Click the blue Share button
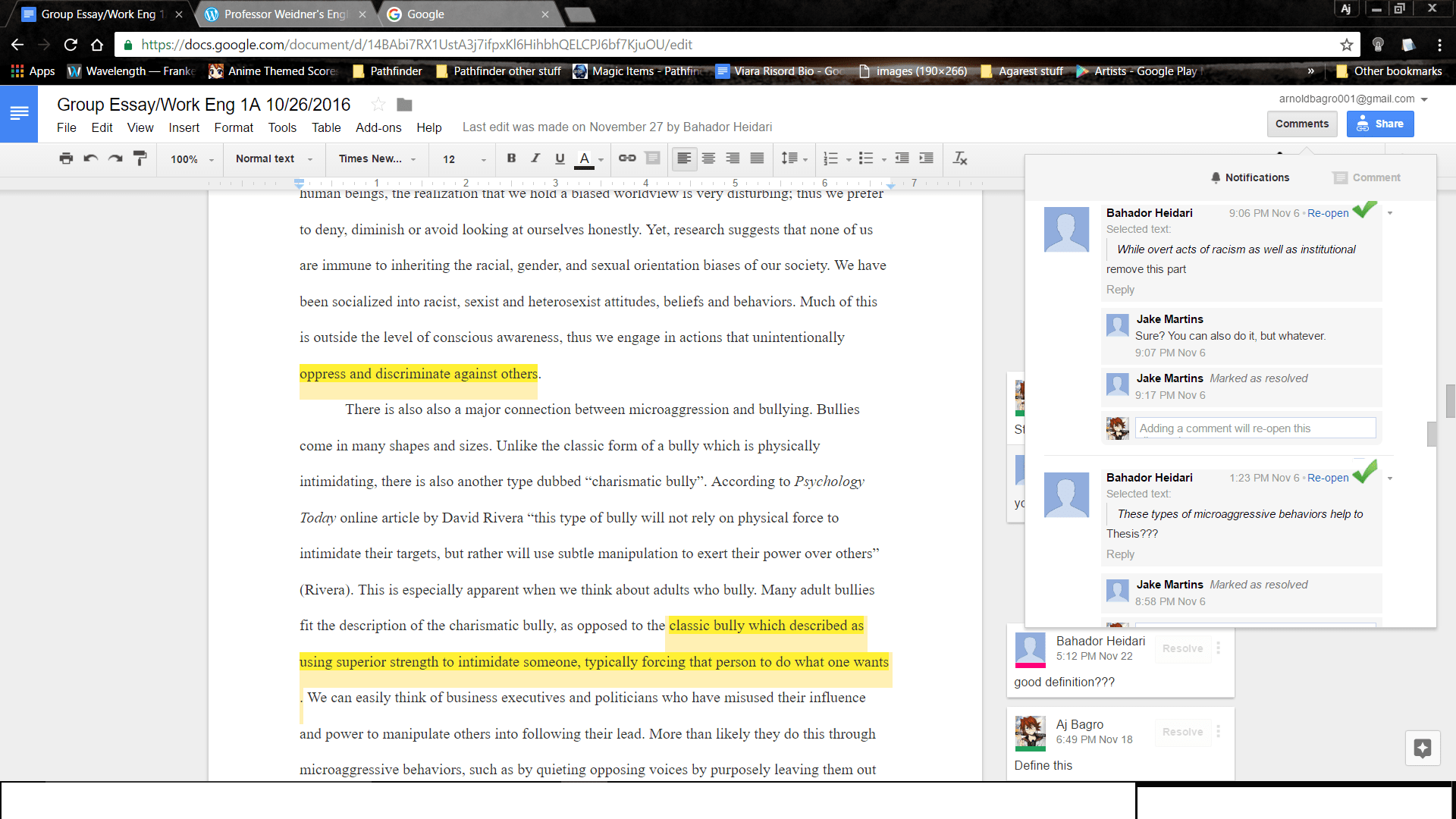The image size is (1456, 819). click(1379, 124)
